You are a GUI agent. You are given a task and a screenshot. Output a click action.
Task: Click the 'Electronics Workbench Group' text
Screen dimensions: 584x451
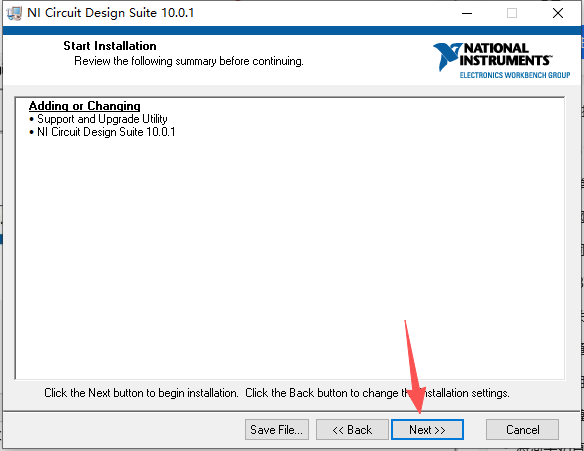coord(515,75)
